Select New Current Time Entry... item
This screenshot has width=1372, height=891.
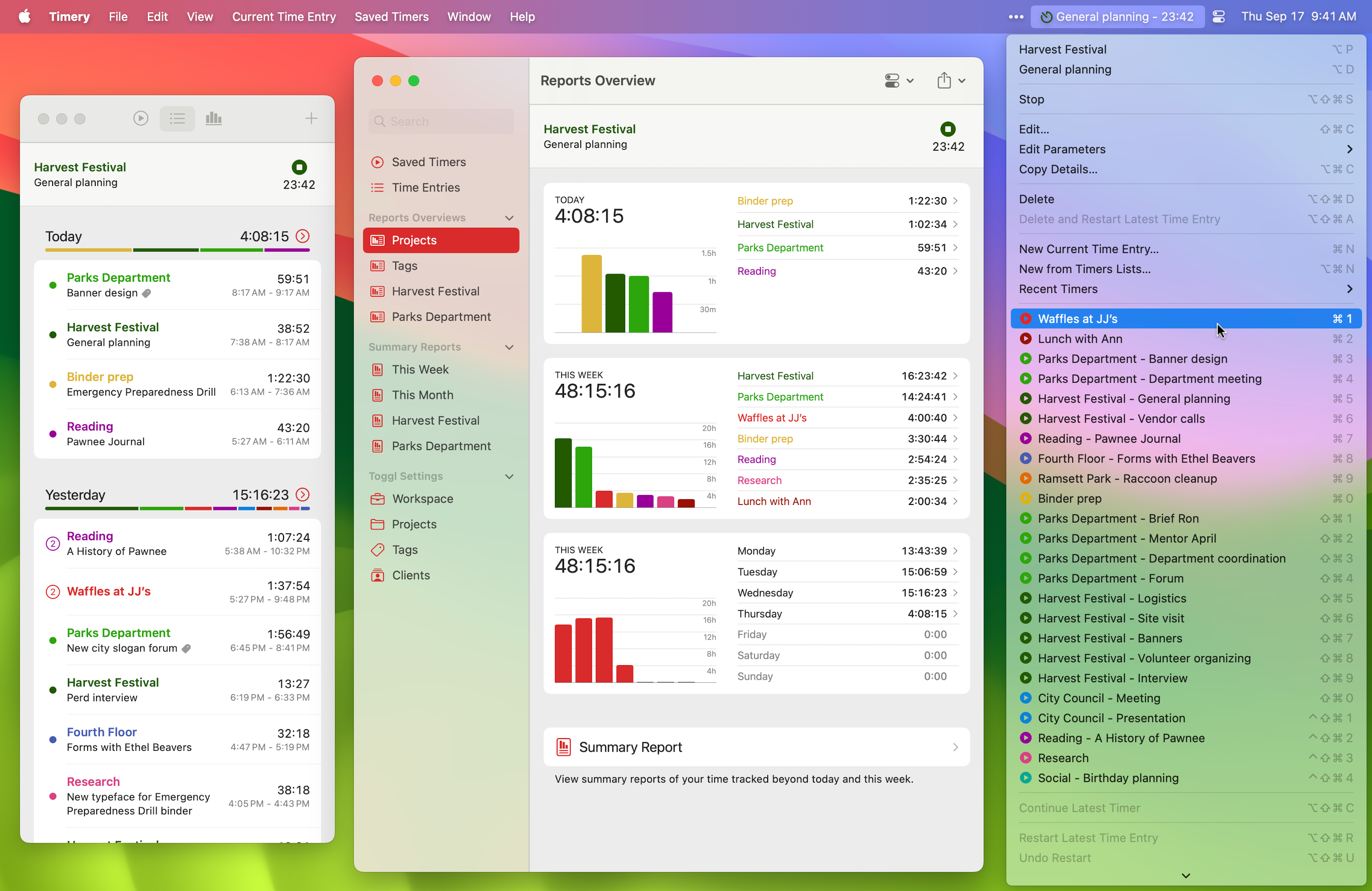click(1186, 249)
